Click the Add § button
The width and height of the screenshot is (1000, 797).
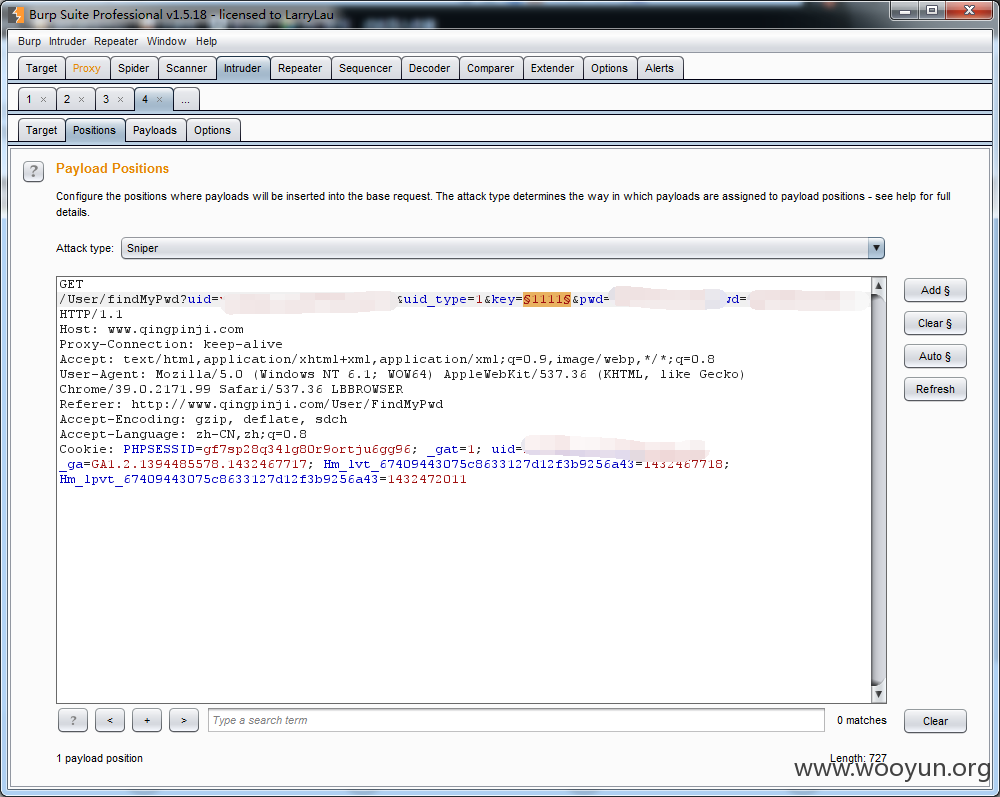[935, 290]
